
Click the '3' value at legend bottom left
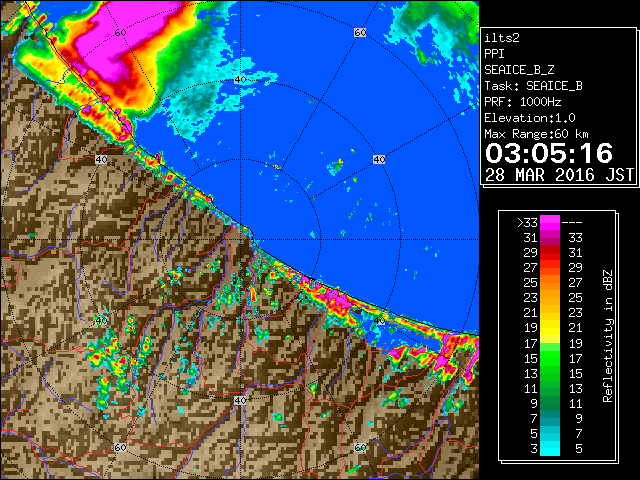(534, 449)
